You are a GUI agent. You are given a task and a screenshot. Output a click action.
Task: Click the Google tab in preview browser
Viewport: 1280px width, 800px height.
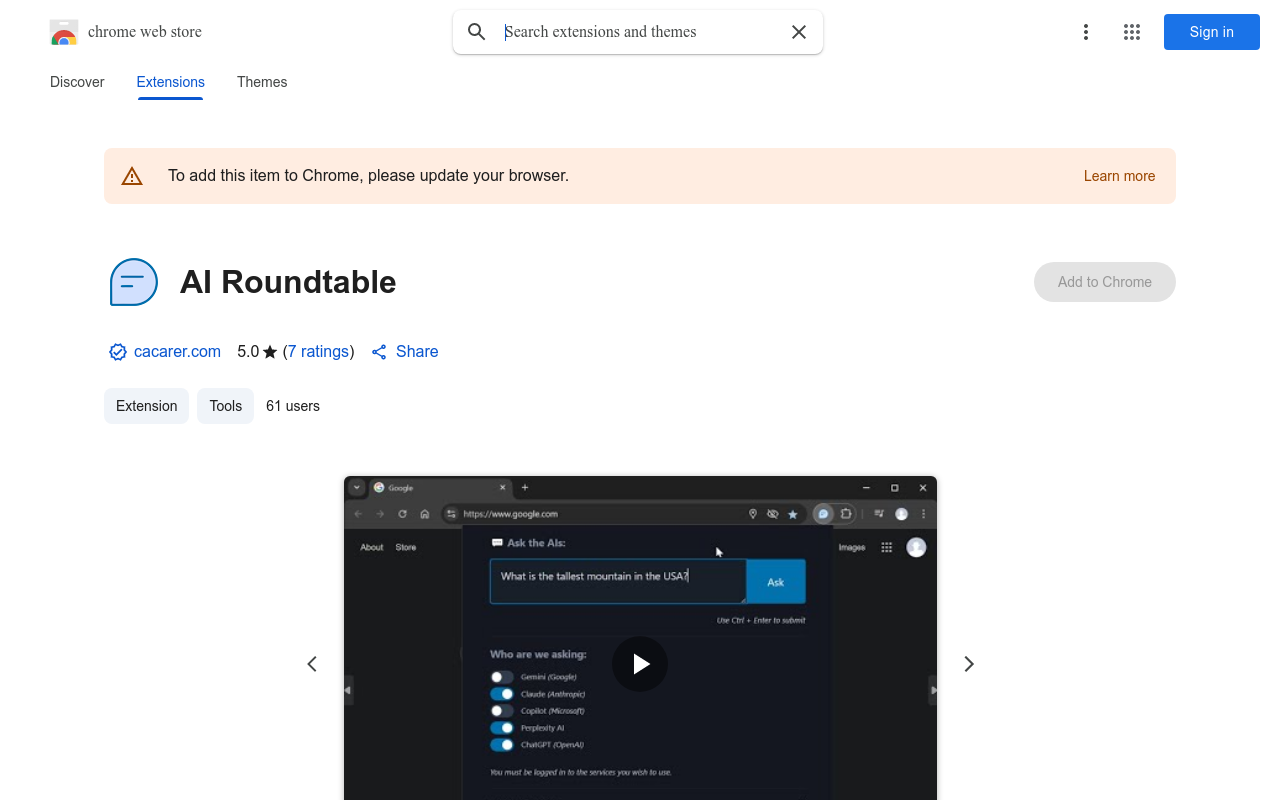click(x=440, y=488)
